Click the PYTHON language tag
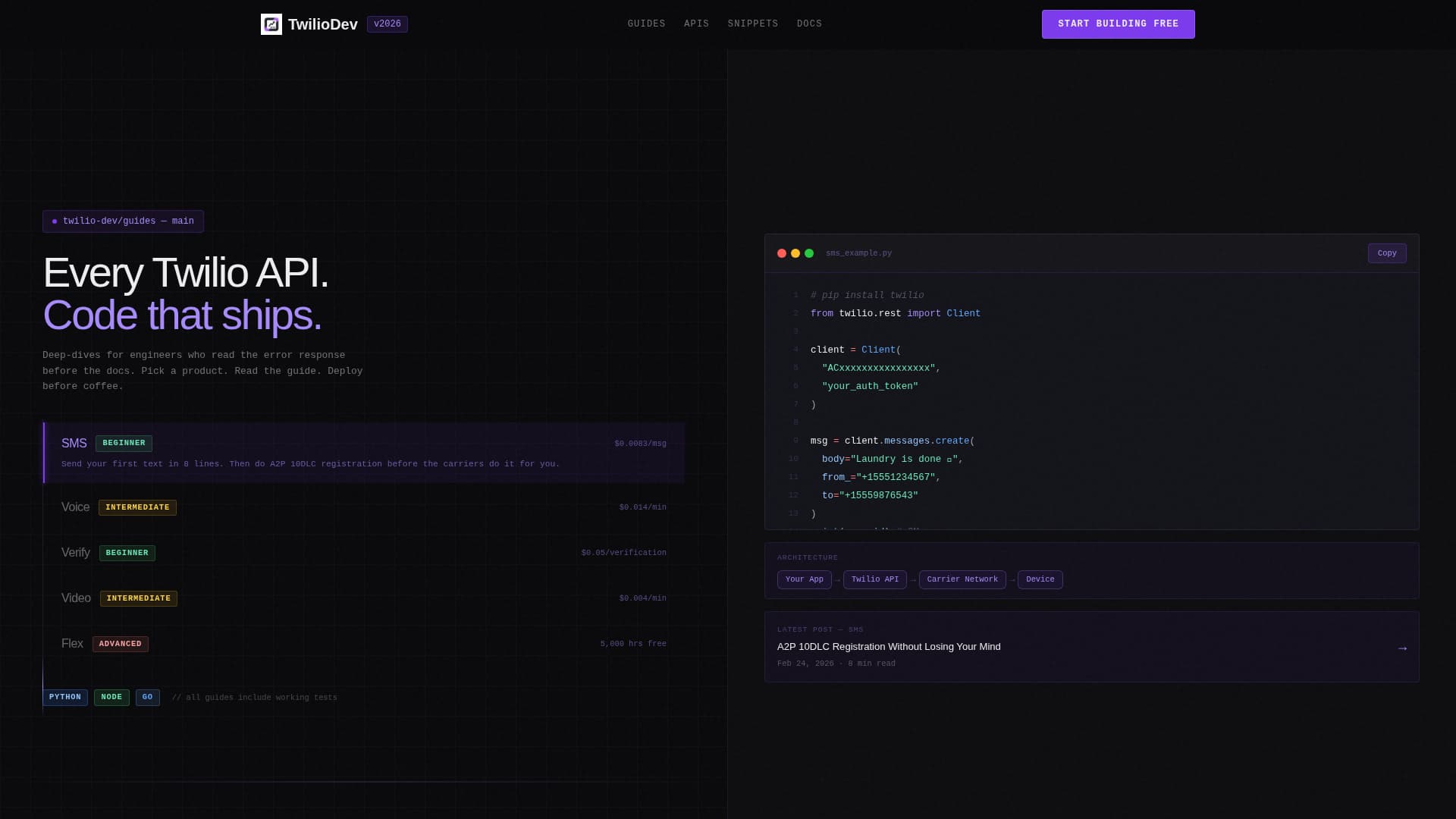The width and height of the screenshot is (1456, 819). (x=65, y=698)
